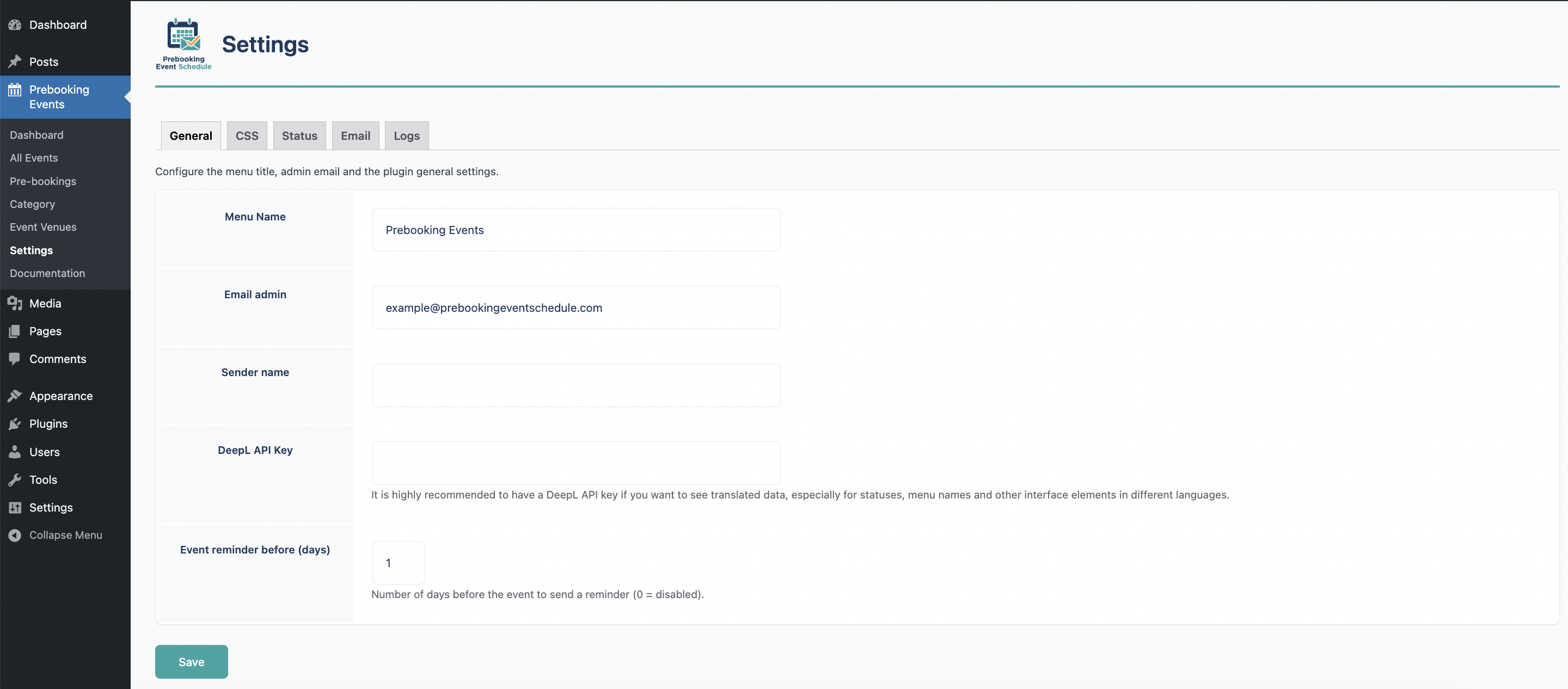Click the Collapse Menu arrow icon
The image size is (1568, 689).
coord(15,535)
